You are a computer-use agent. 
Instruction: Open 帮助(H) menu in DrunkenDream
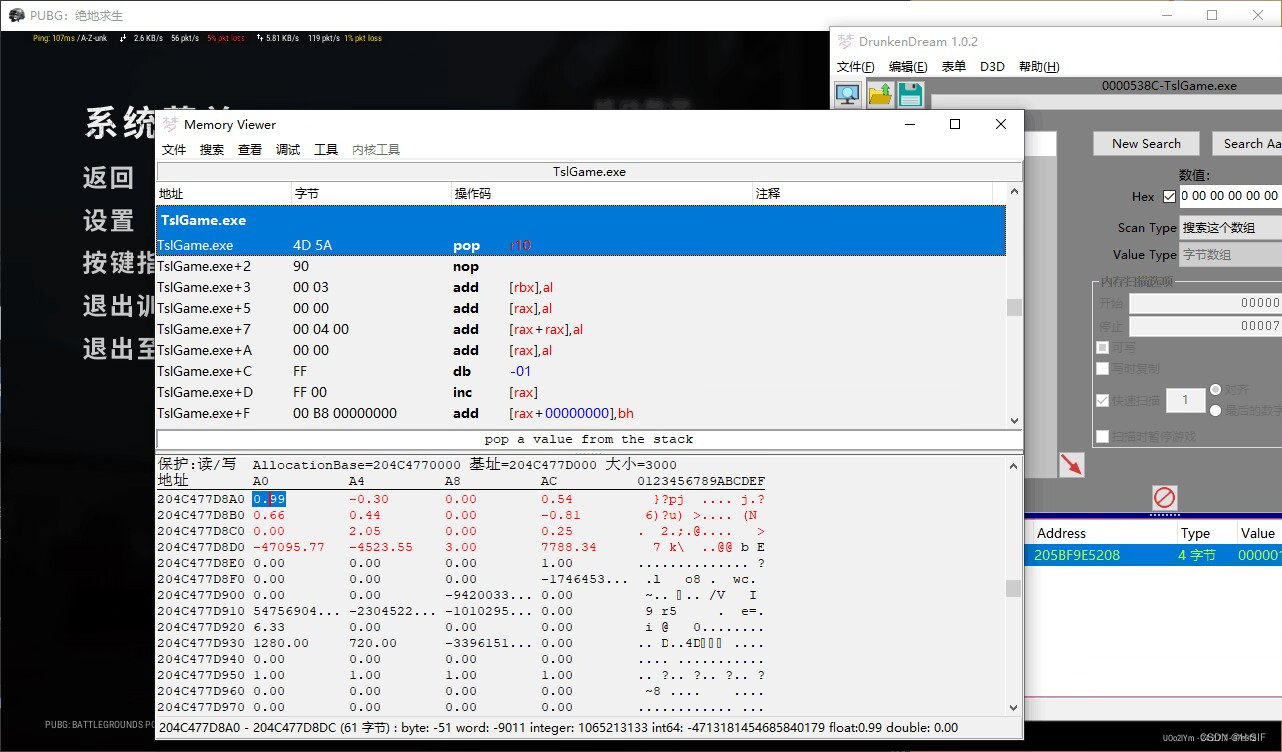1039,67
